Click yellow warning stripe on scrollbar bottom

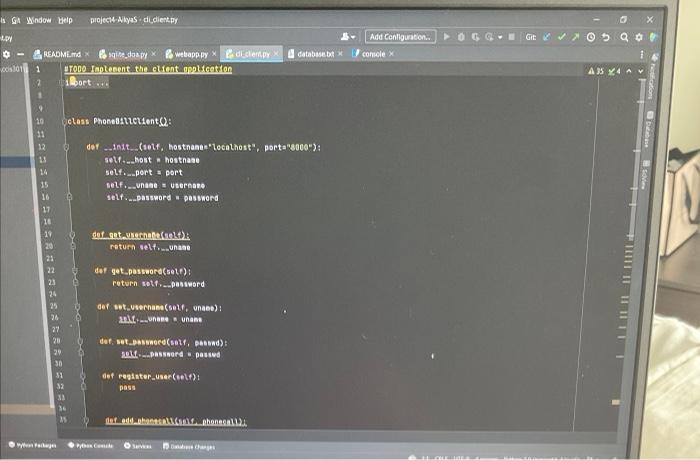[x=616, y=402]
